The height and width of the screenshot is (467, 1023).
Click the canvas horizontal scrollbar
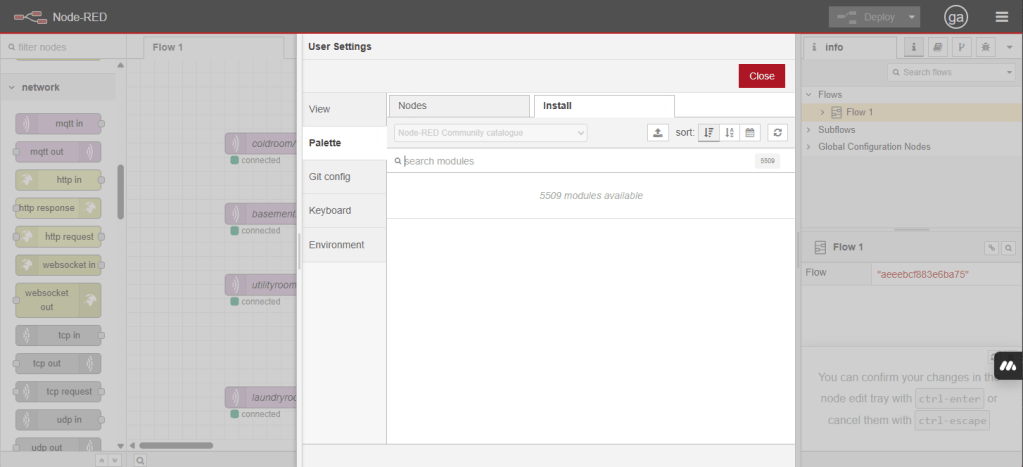(x=176, y=445)
